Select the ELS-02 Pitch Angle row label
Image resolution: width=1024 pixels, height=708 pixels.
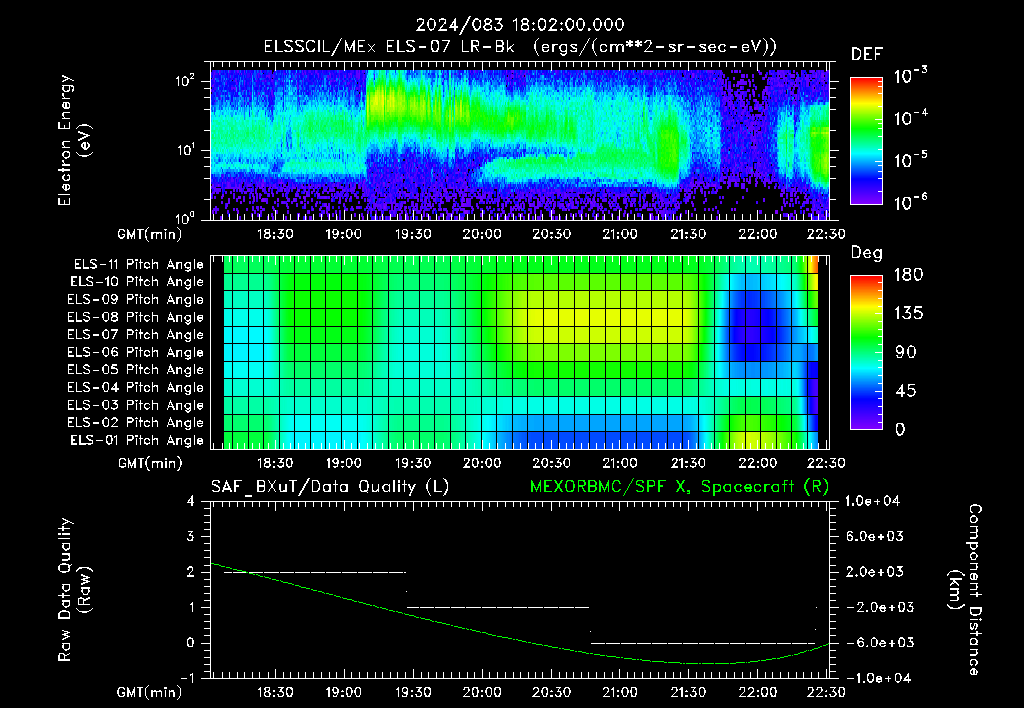click(136, 423)
